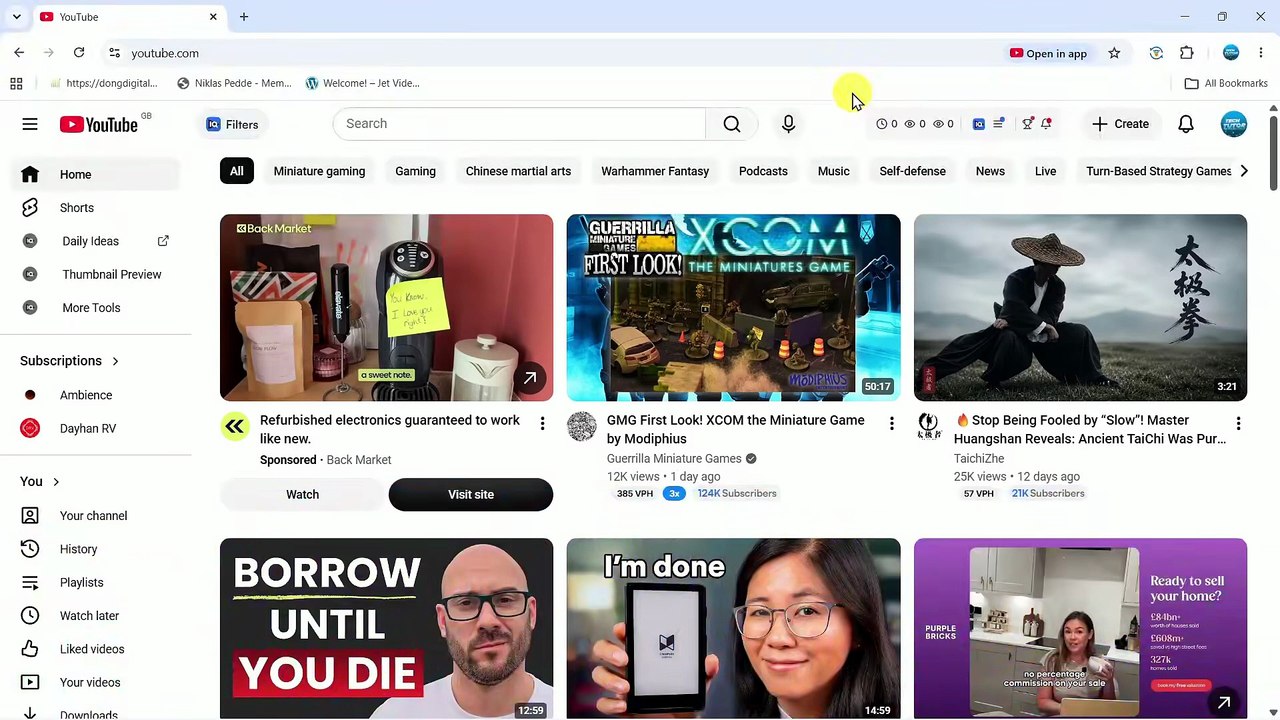Open Home in the sidebar
Image resolution: width=1280 pixels, height=720 pixels.
click(96, 174)
